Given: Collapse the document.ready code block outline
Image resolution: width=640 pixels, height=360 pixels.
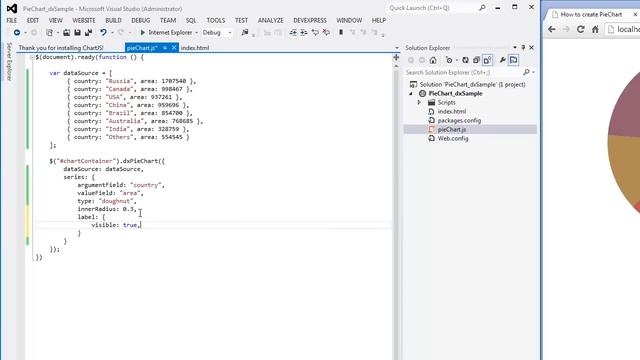Looking at the screenshot, I should click(32, 58).
